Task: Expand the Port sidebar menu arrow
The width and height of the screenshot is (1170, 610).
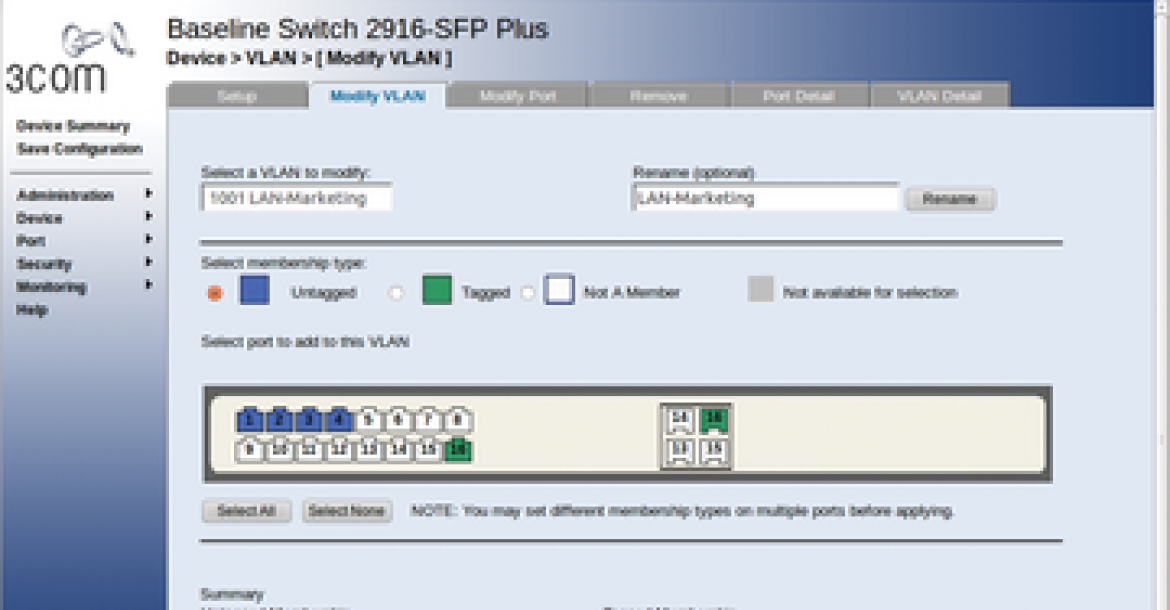Action: 148,239
